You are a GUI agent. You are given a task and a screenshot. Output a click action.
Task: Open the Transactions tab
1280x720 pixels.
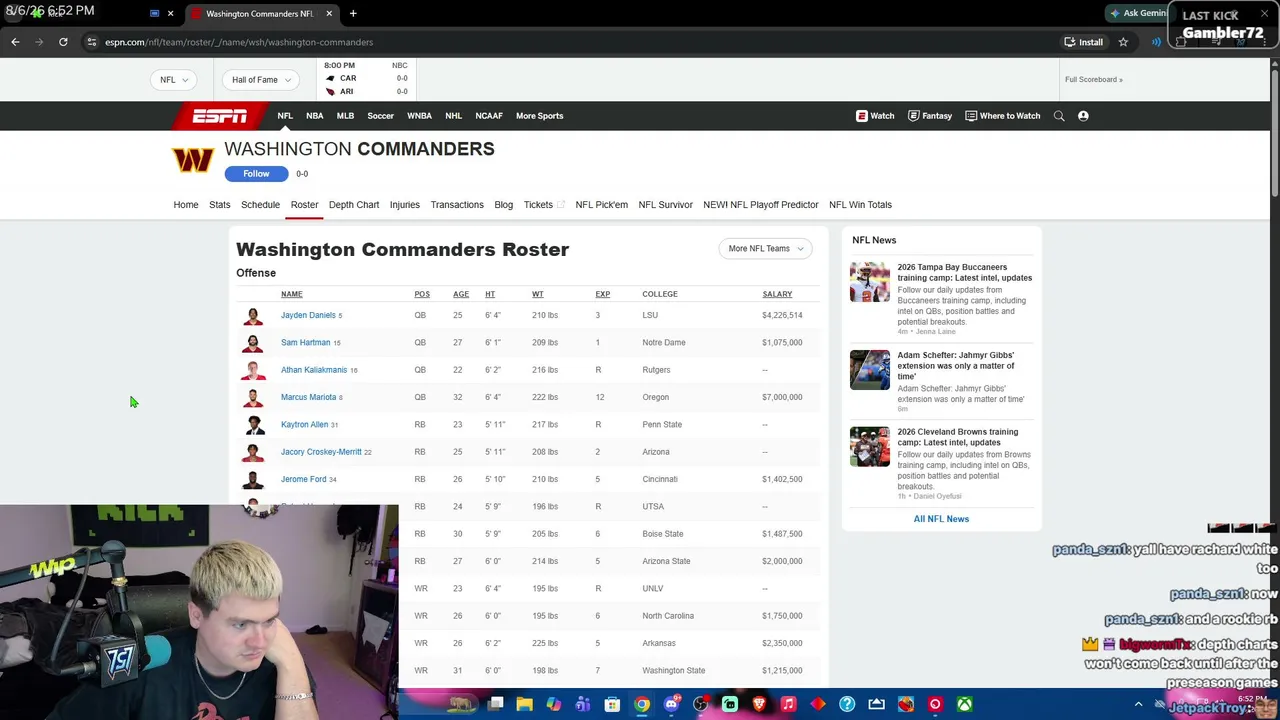pyautogui.click(x=457, y=205)
